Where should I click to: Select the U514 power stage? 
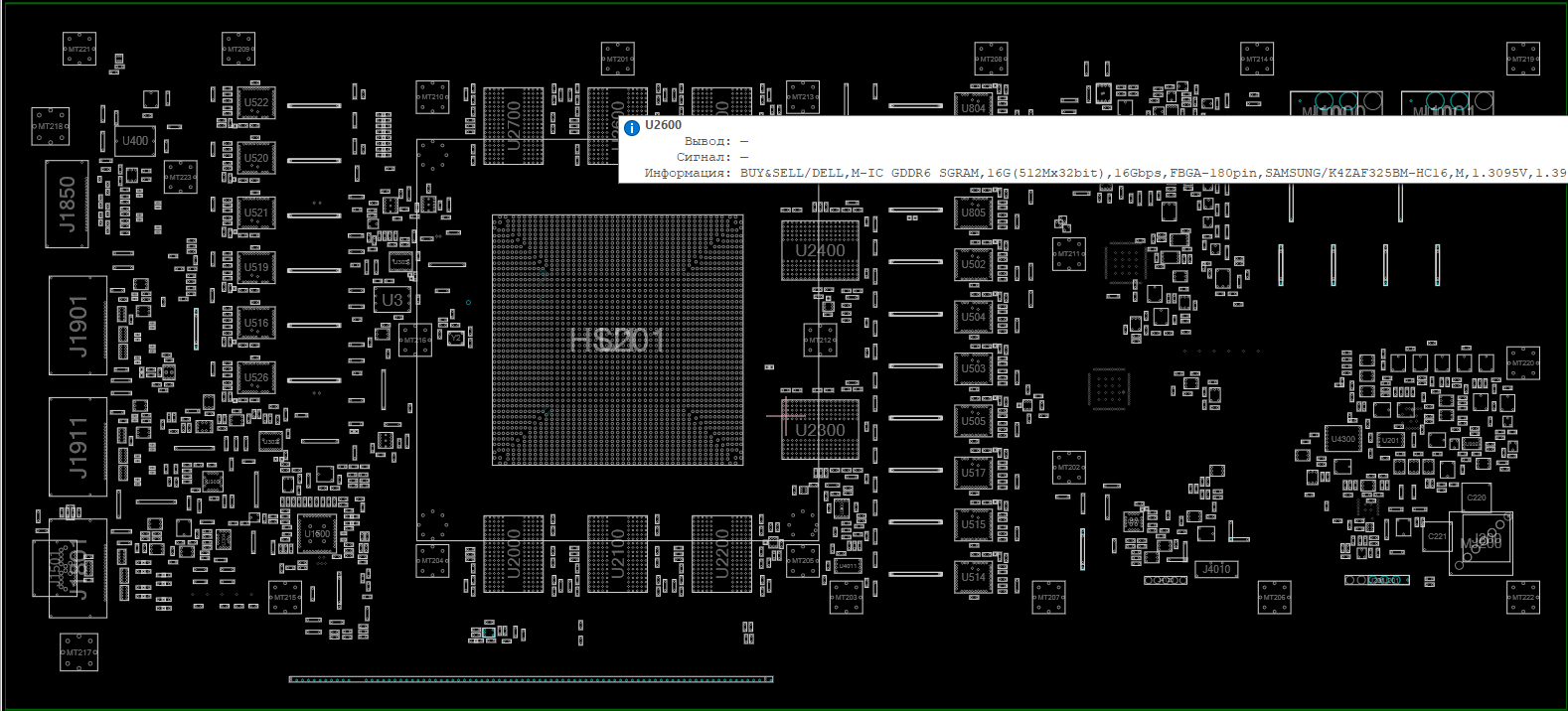click(x=973, y=576)
